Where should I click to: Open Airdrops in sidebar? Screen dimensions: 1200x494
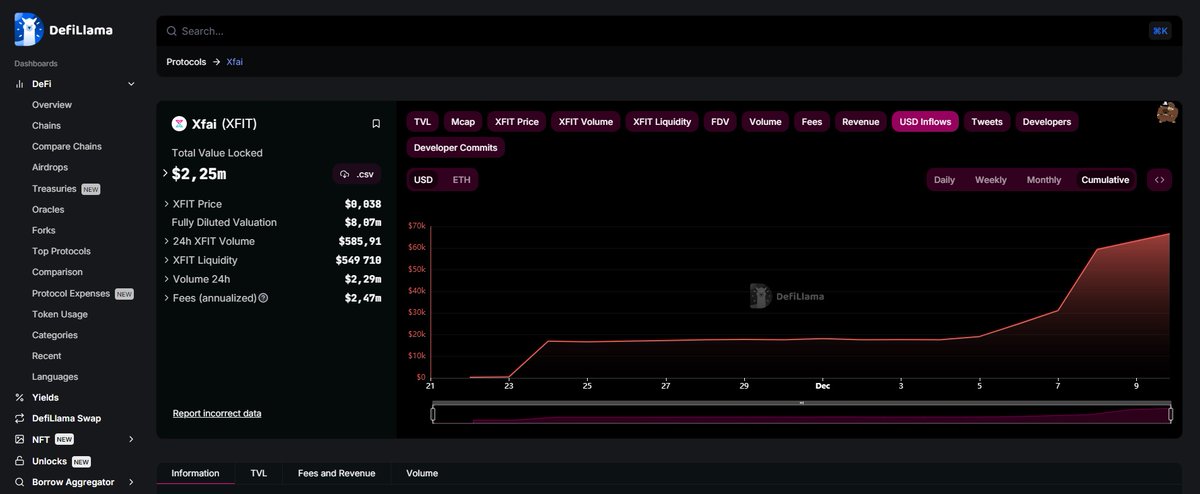click(x=50, y=167)
